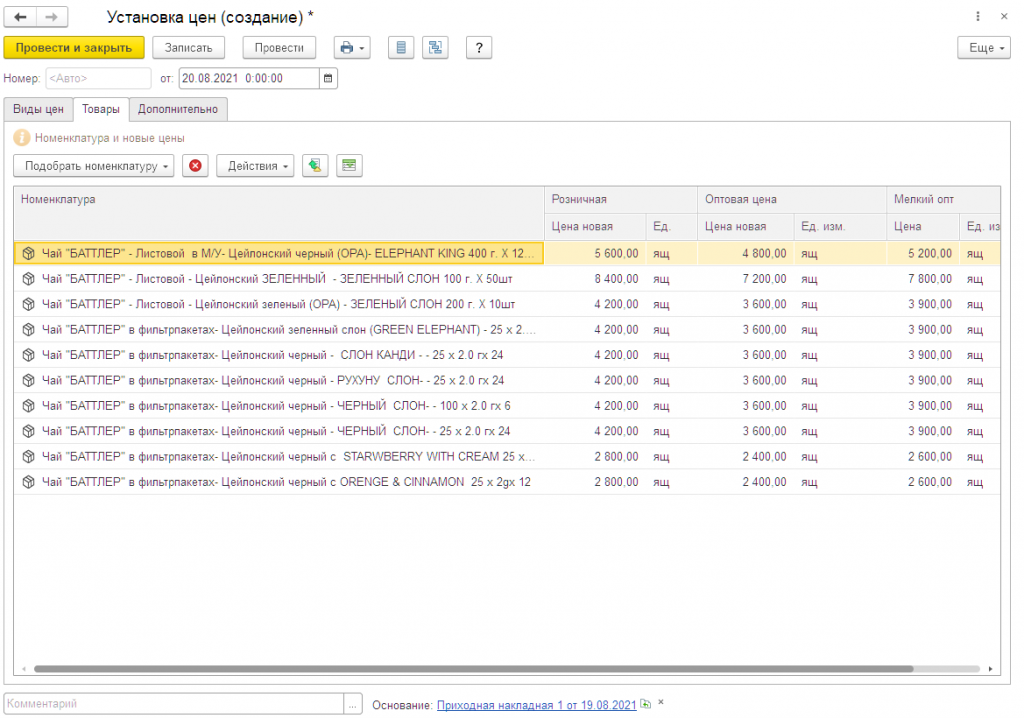The image size is (1024, 718).
Task: Open link Приходная накладная 1 от 19.08.2021
Action: click(536, 705)
